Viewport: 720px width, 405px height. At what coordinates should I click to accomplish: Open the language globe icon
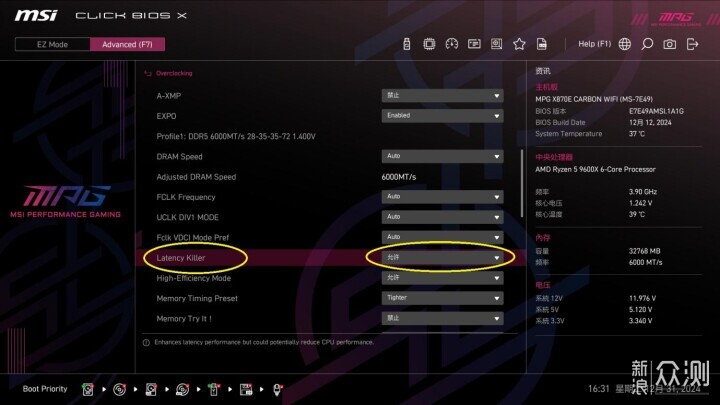(624, 44)
